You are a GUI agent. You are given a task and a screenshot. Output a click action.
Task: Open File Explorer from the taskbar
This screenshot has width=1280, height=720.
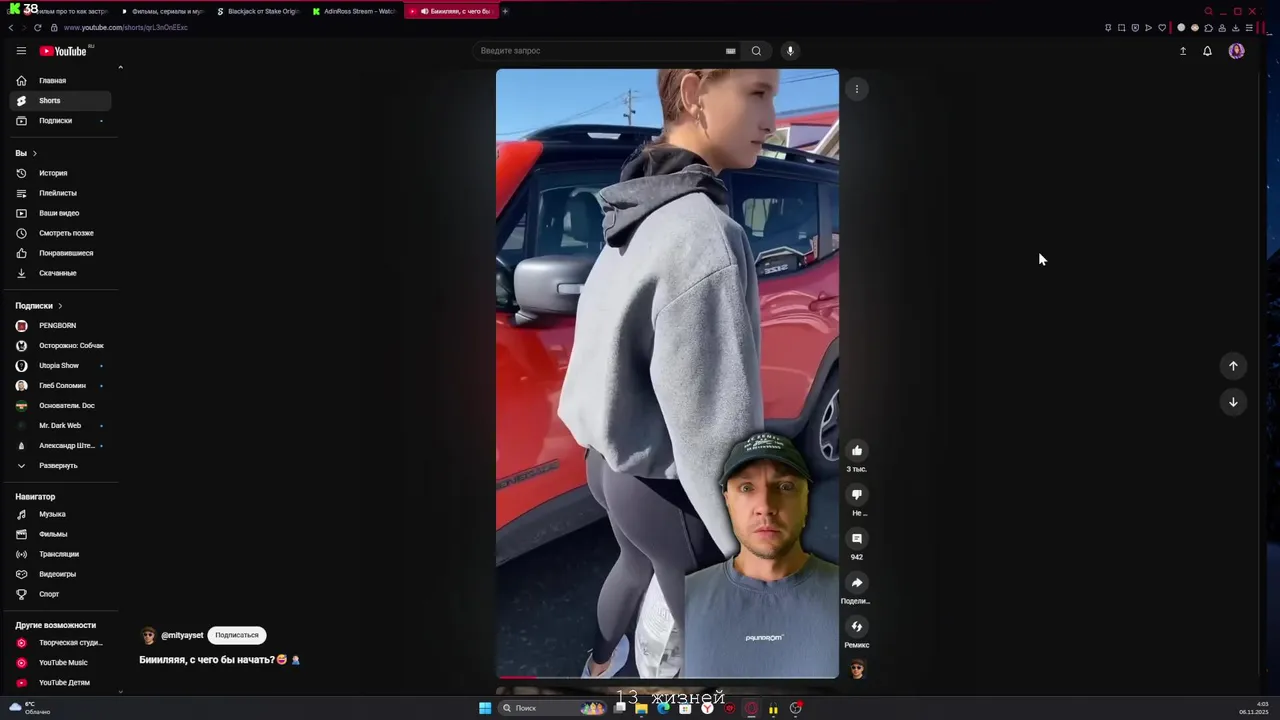tap(641, 708)
